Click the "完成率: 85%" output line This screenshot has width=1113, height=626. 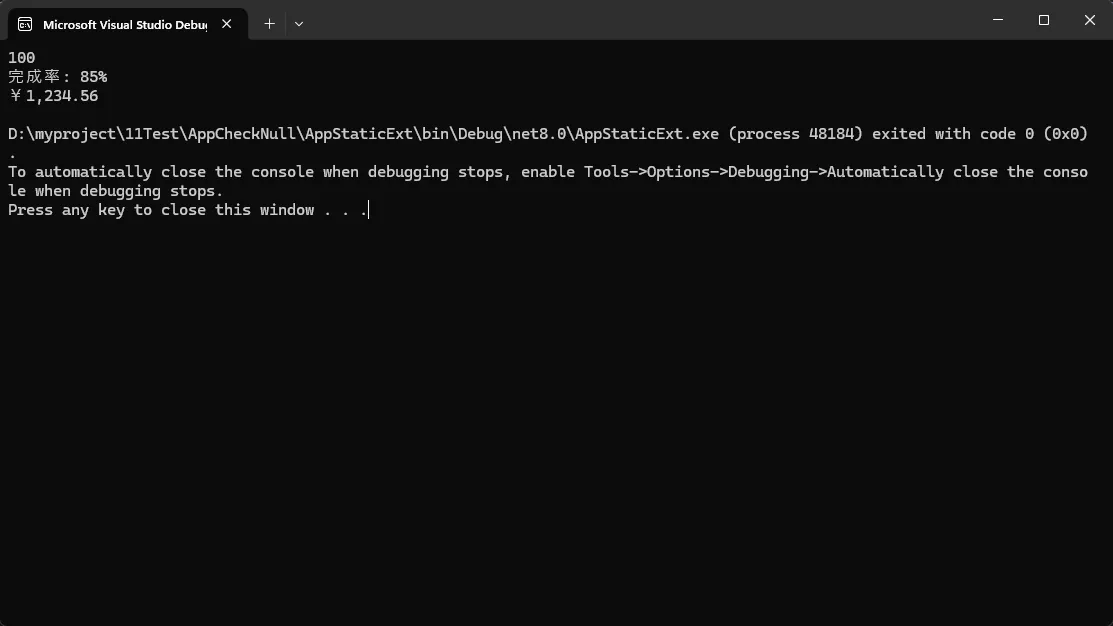click(x=57, y=77)
